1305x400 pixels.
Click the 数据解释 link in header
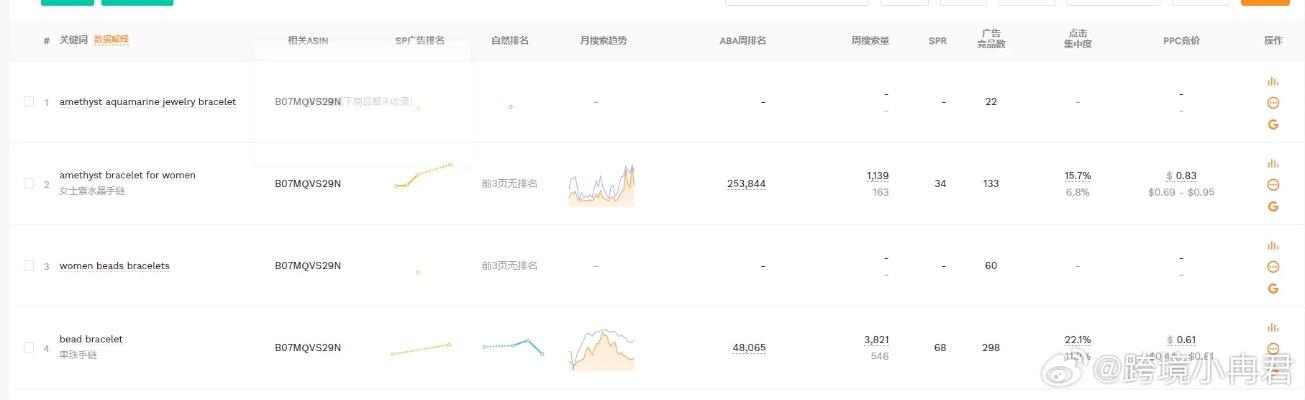click(x=111, y=40)
